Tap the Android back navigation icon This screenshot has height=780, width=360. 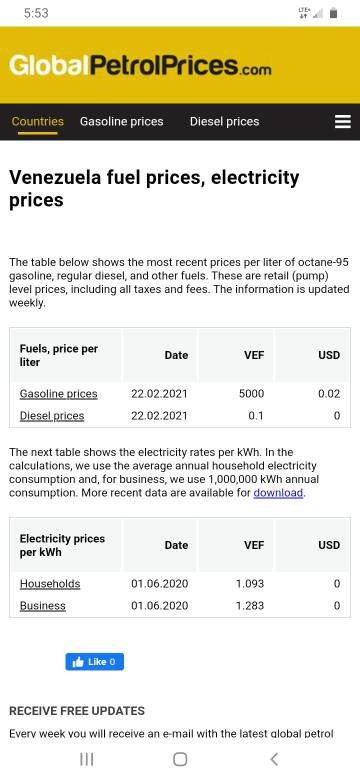point(273,759)
